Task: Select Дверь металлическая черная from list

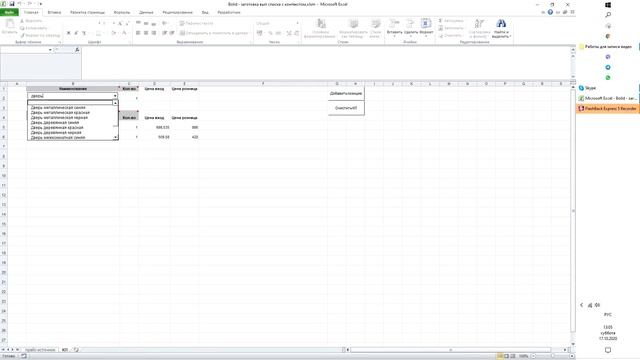Action: 59,118
